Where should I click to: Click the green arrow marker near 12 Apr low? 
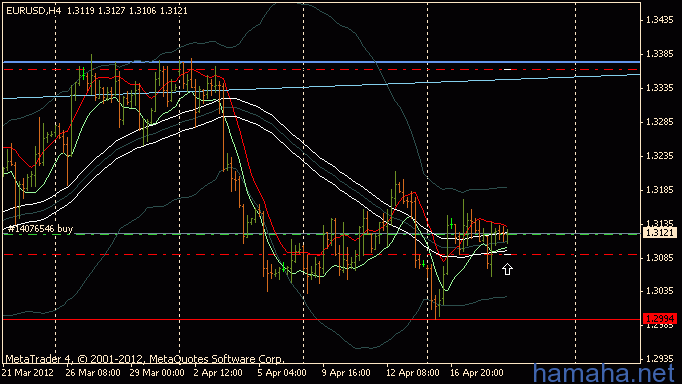coord(423,264)
